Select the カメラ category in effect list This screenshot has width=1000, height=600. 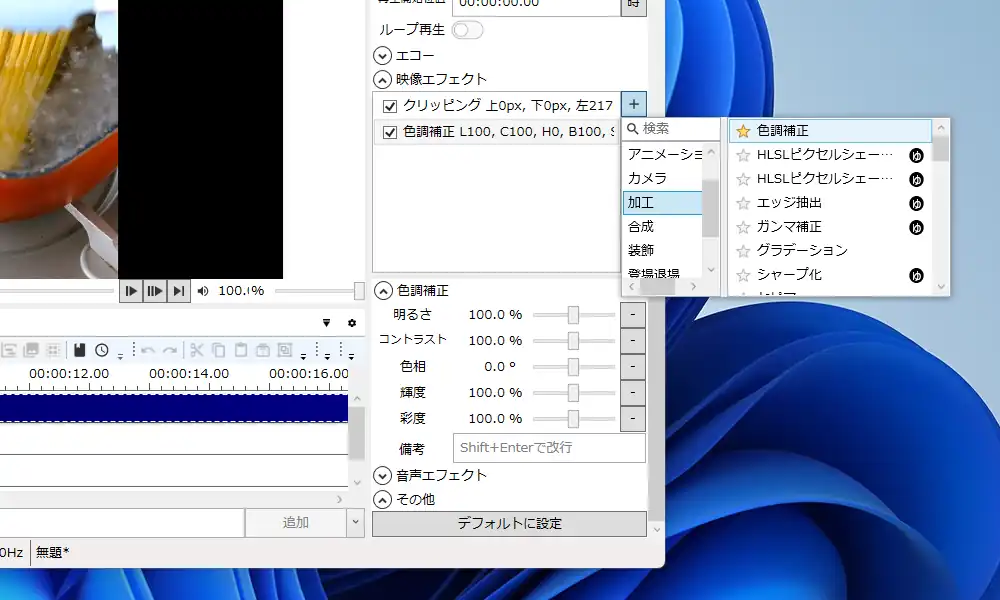(647, 178)
